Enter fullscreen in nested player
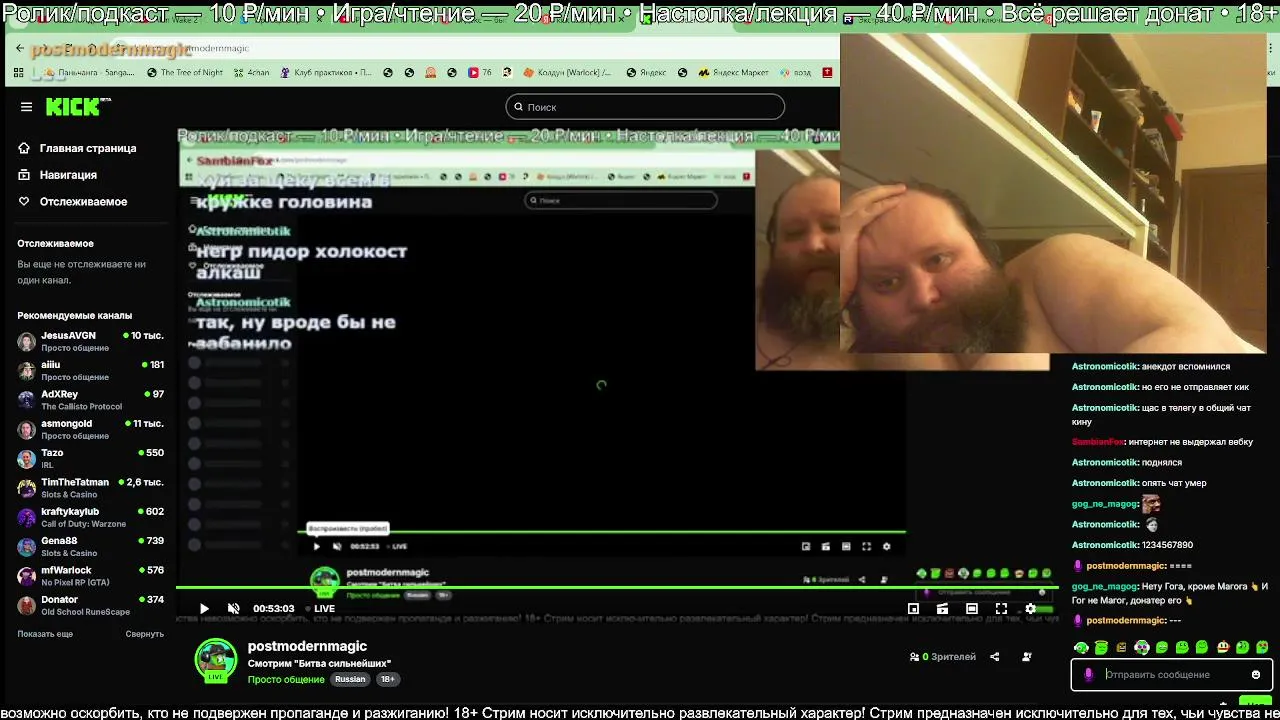The width and height of the screenshot is (1280, 720). [866, 546]
